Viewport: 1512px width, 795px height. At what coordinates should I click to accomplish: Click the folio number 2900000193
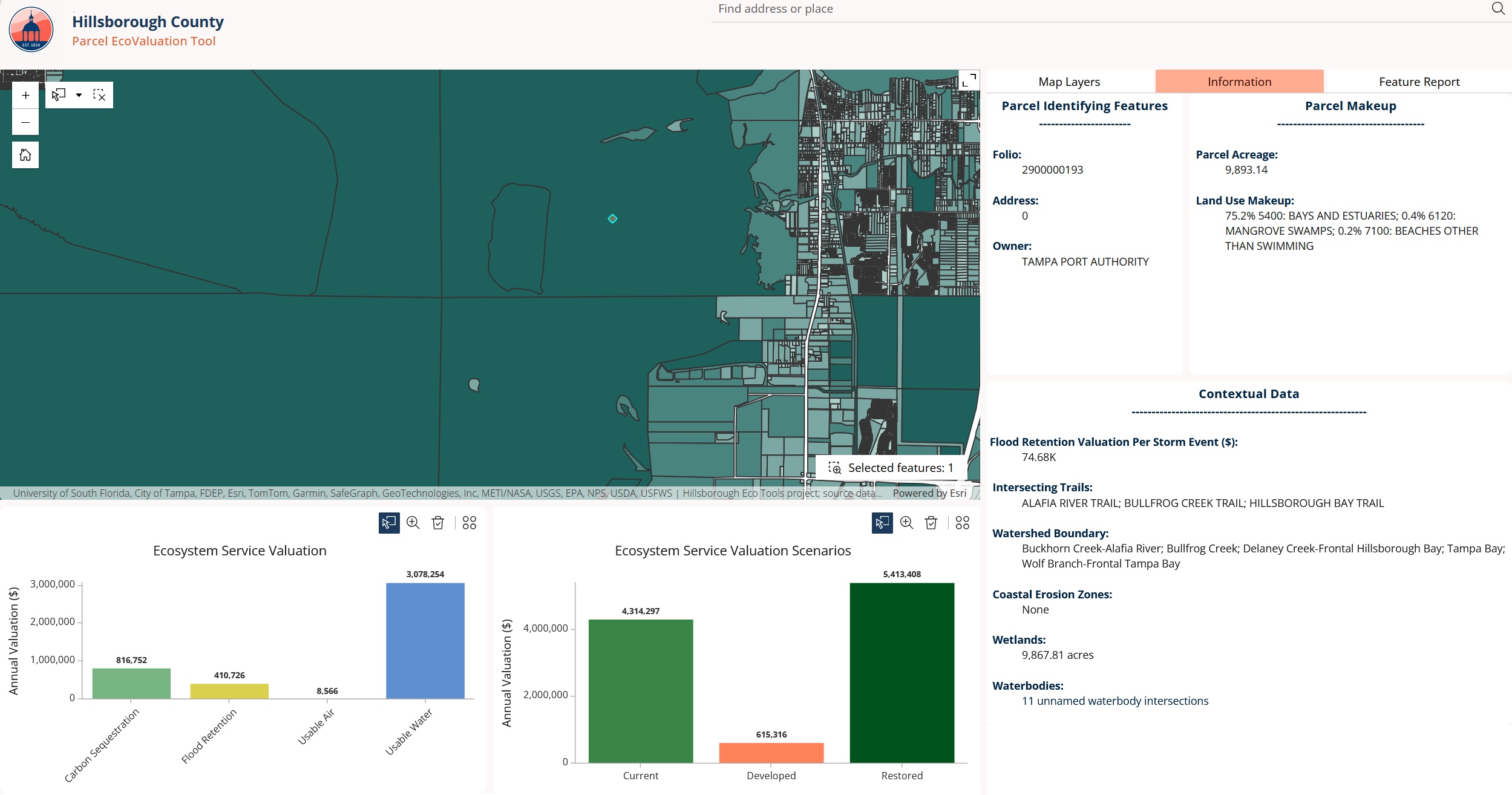[1052, 170]
